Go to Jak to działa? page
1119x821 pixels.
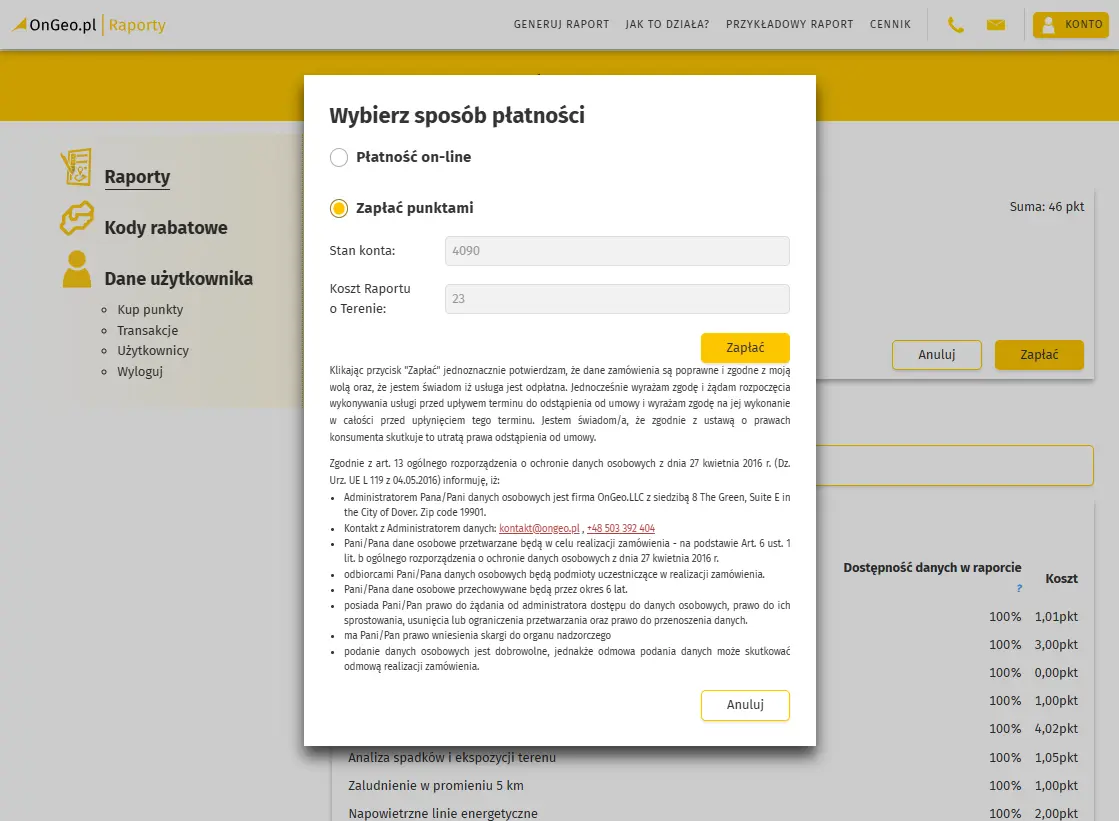tap(667, 25)
